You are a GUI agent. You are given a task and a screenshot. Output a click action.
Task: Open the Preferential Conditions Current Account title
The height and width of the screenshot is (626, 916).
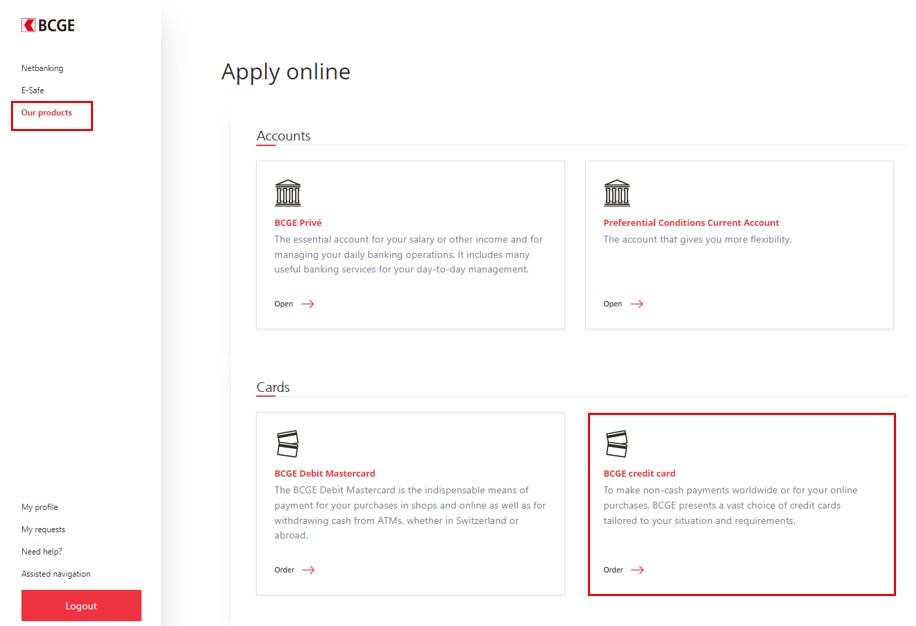pyautogui.click(x=691, y=222)
